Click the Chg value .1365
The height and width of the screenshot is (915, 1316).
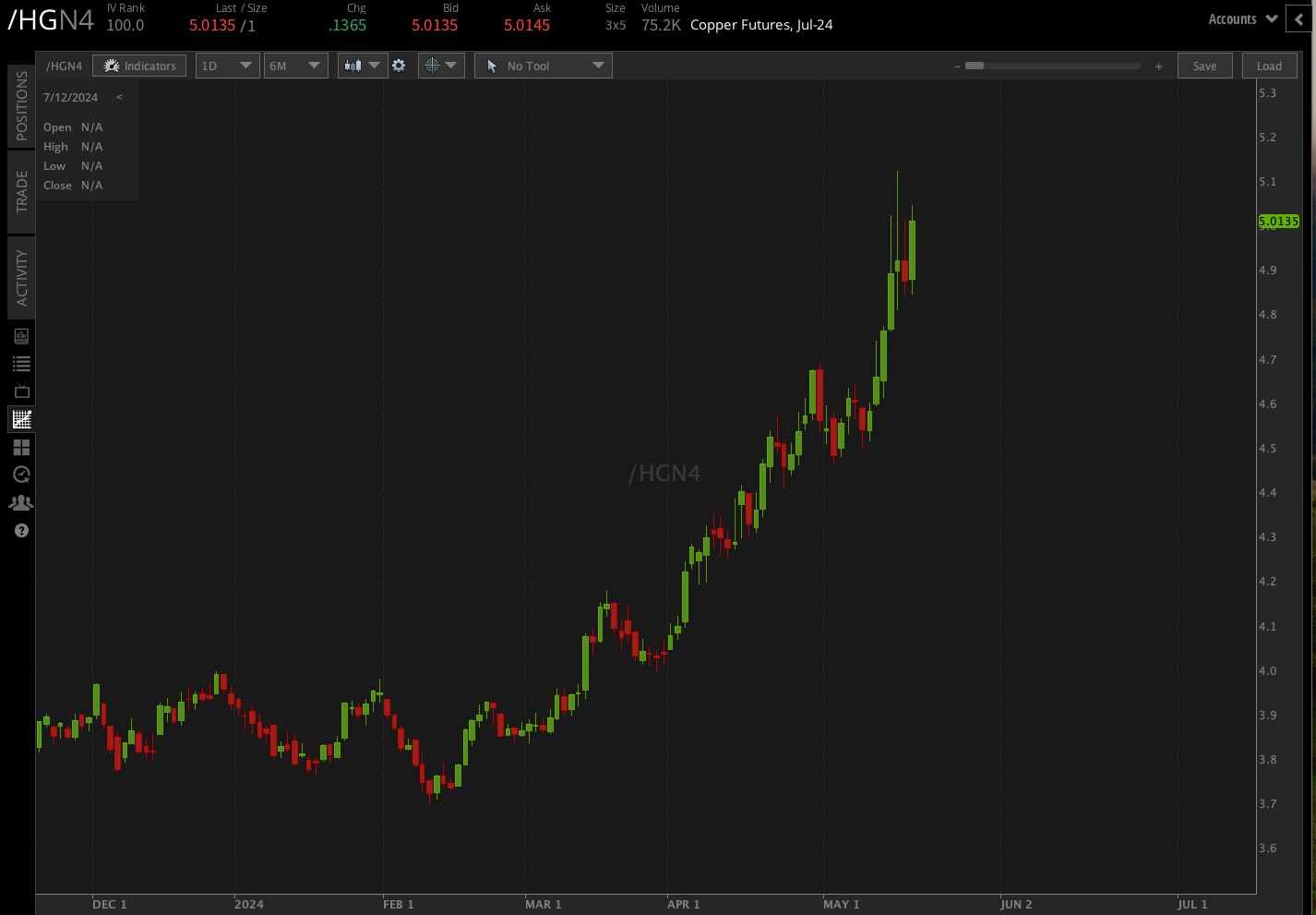click(348, 25)
